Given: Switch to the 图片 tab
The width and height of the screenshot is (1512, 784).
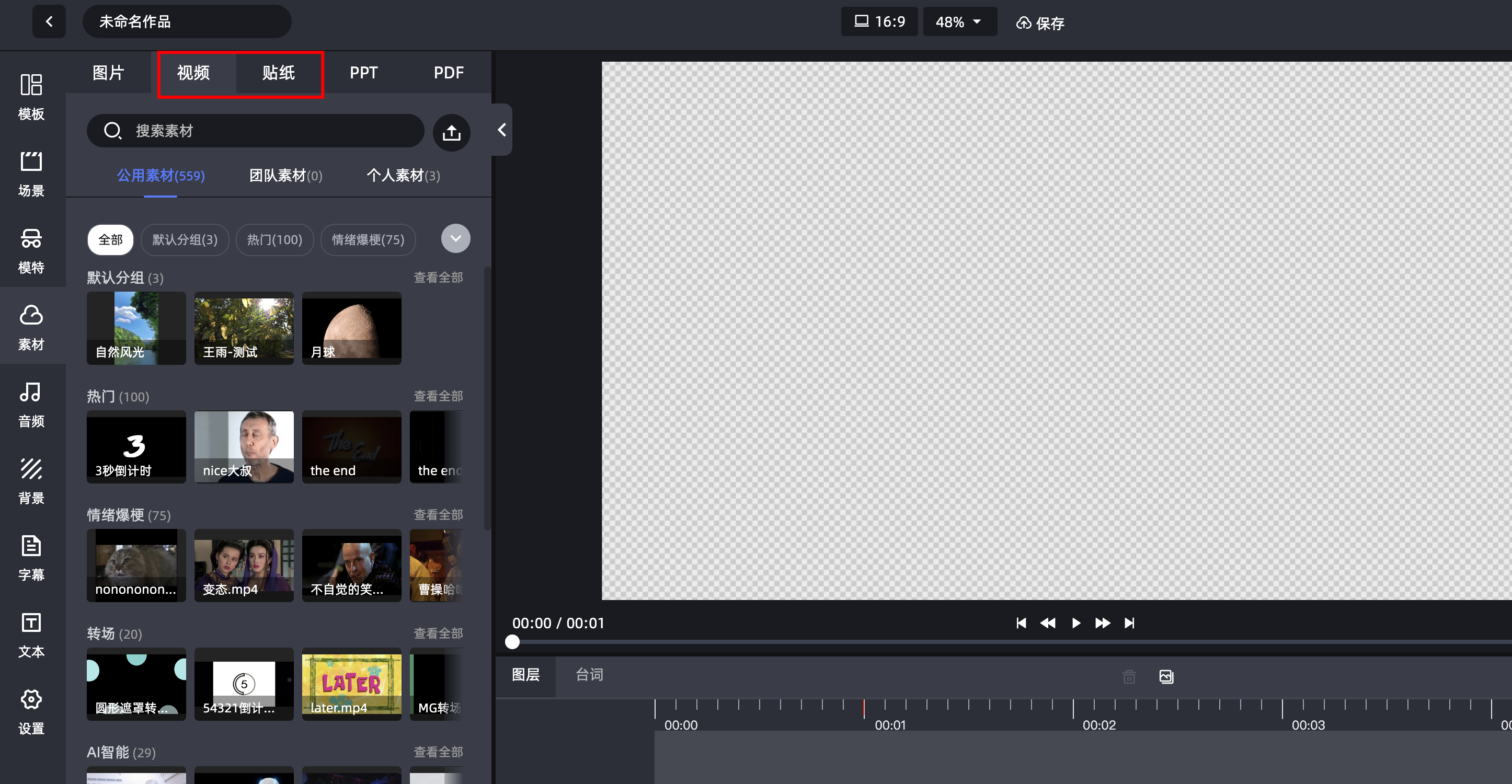Looking at the screenshot, I should (x=109, y=73).
